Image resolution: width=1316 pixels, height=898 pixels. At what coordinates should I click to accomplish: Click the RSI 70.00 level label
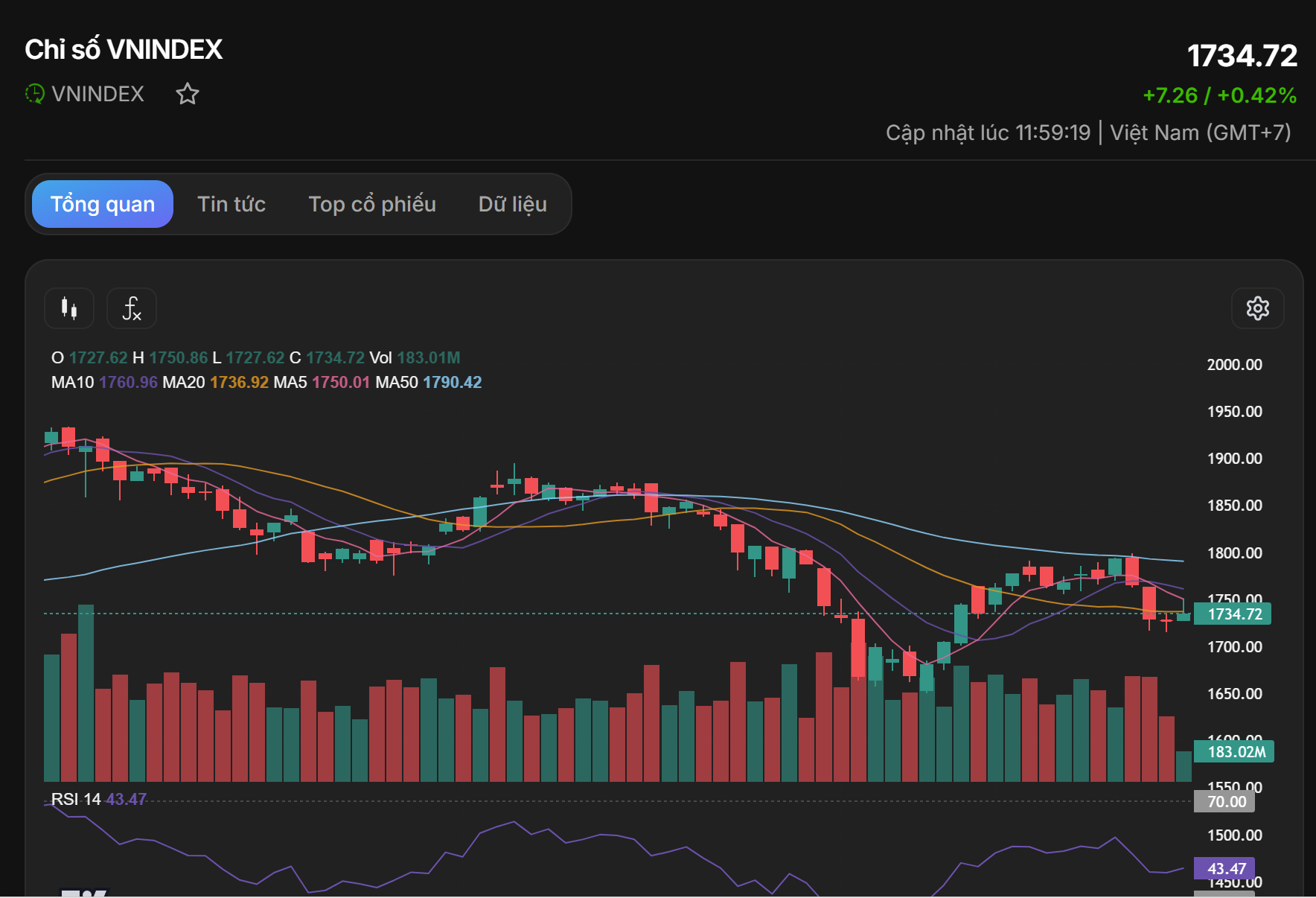tap(1224, 801)
